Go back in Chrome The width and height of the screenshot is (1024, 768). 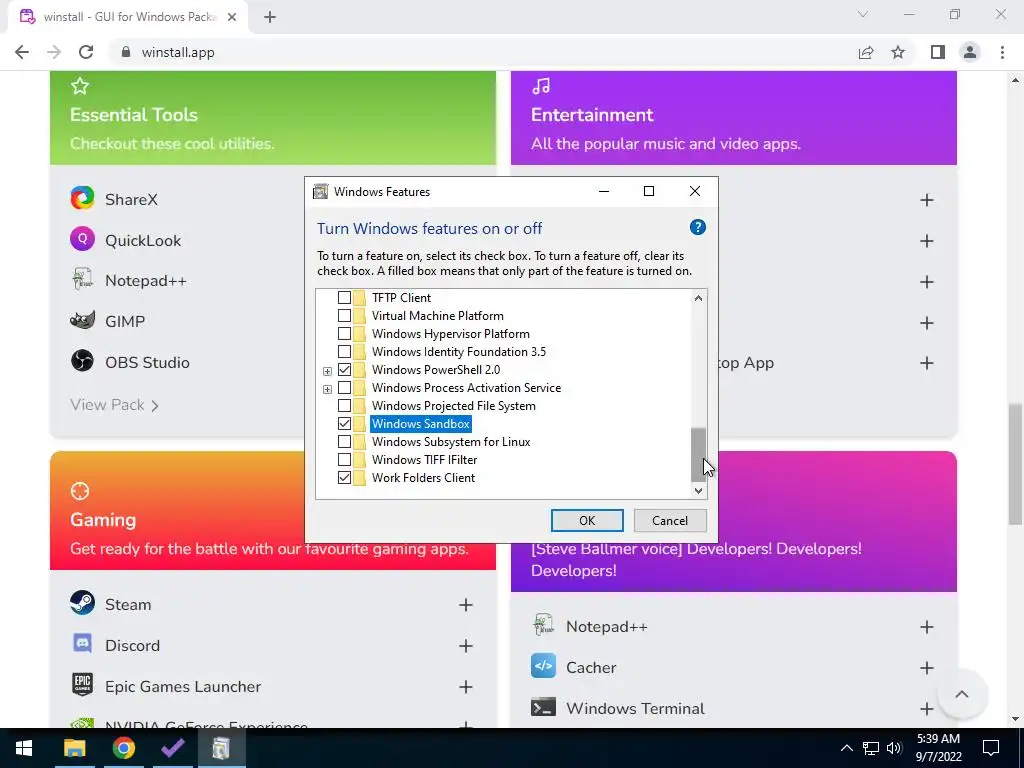pos(22,52)
